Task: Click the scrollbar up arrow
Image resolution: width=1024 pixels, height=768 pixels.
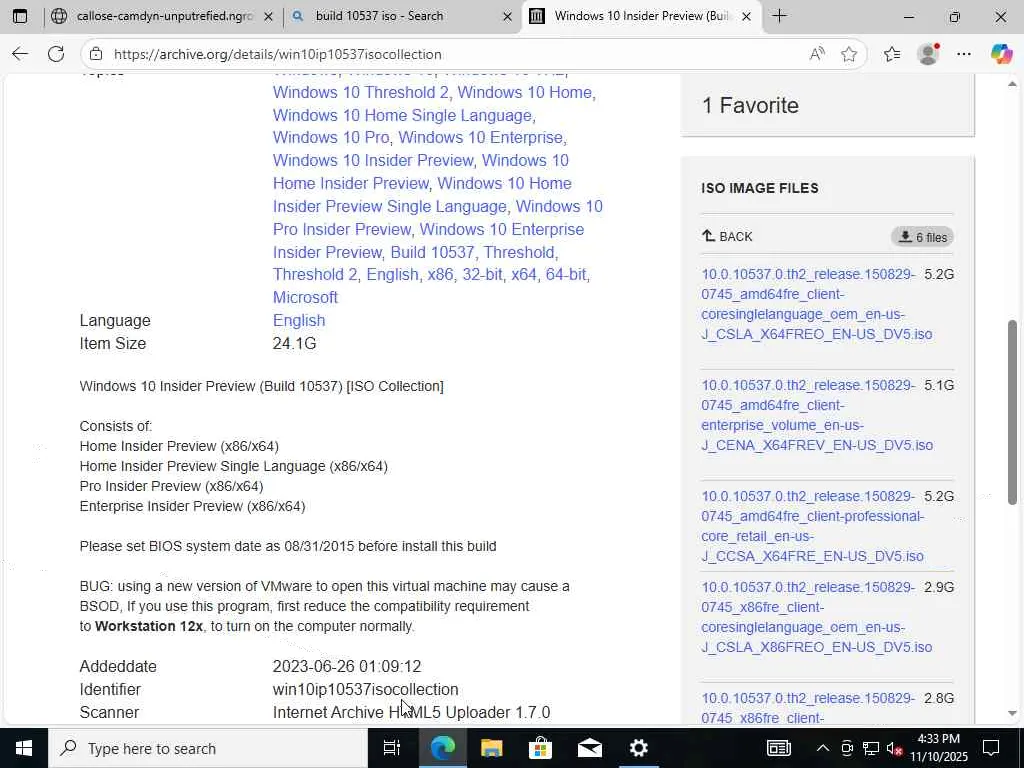Action: tap(1012, 84)
